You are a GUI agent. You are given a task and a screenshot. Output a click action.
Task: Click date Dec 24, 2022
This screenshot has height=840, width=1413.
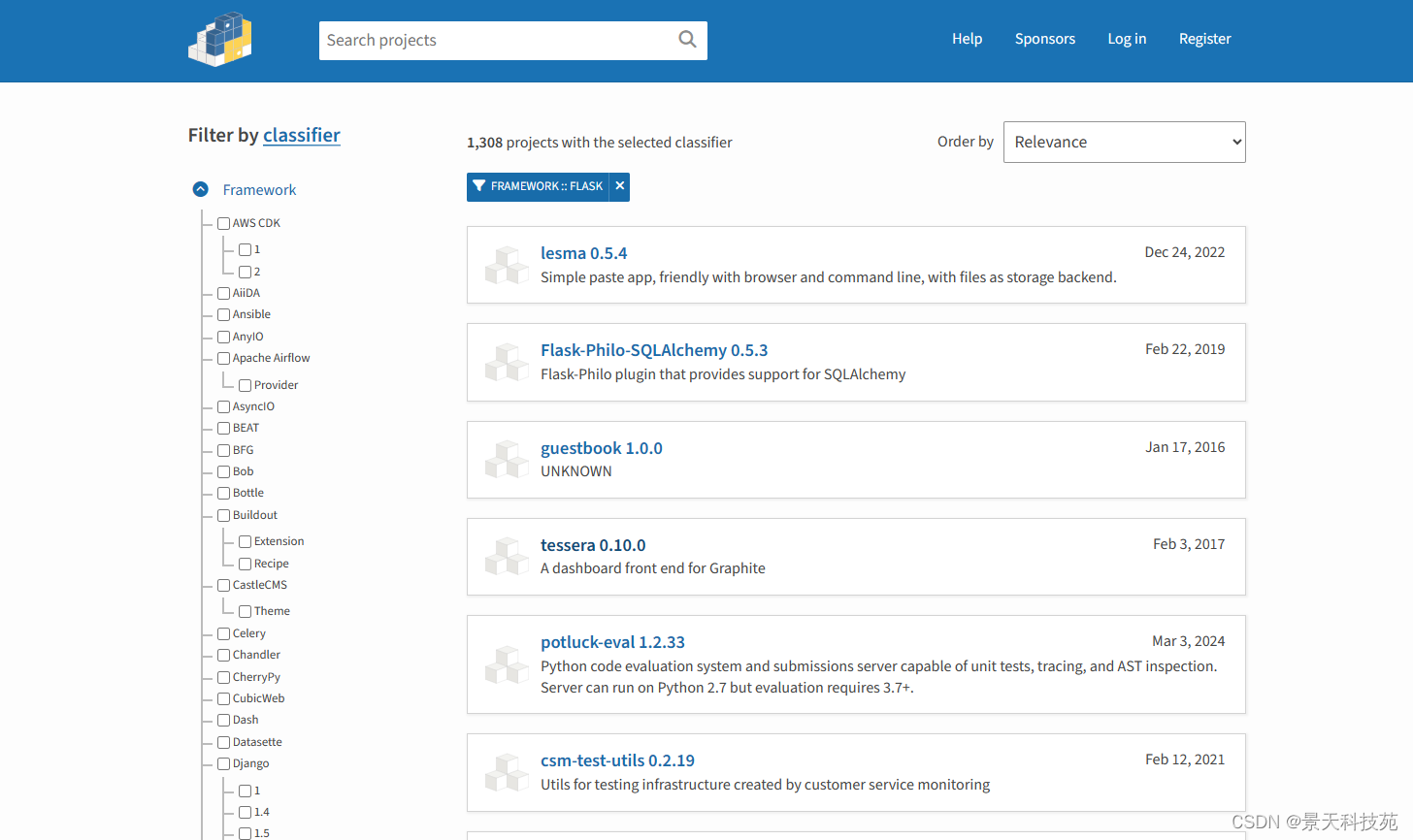1185,252
